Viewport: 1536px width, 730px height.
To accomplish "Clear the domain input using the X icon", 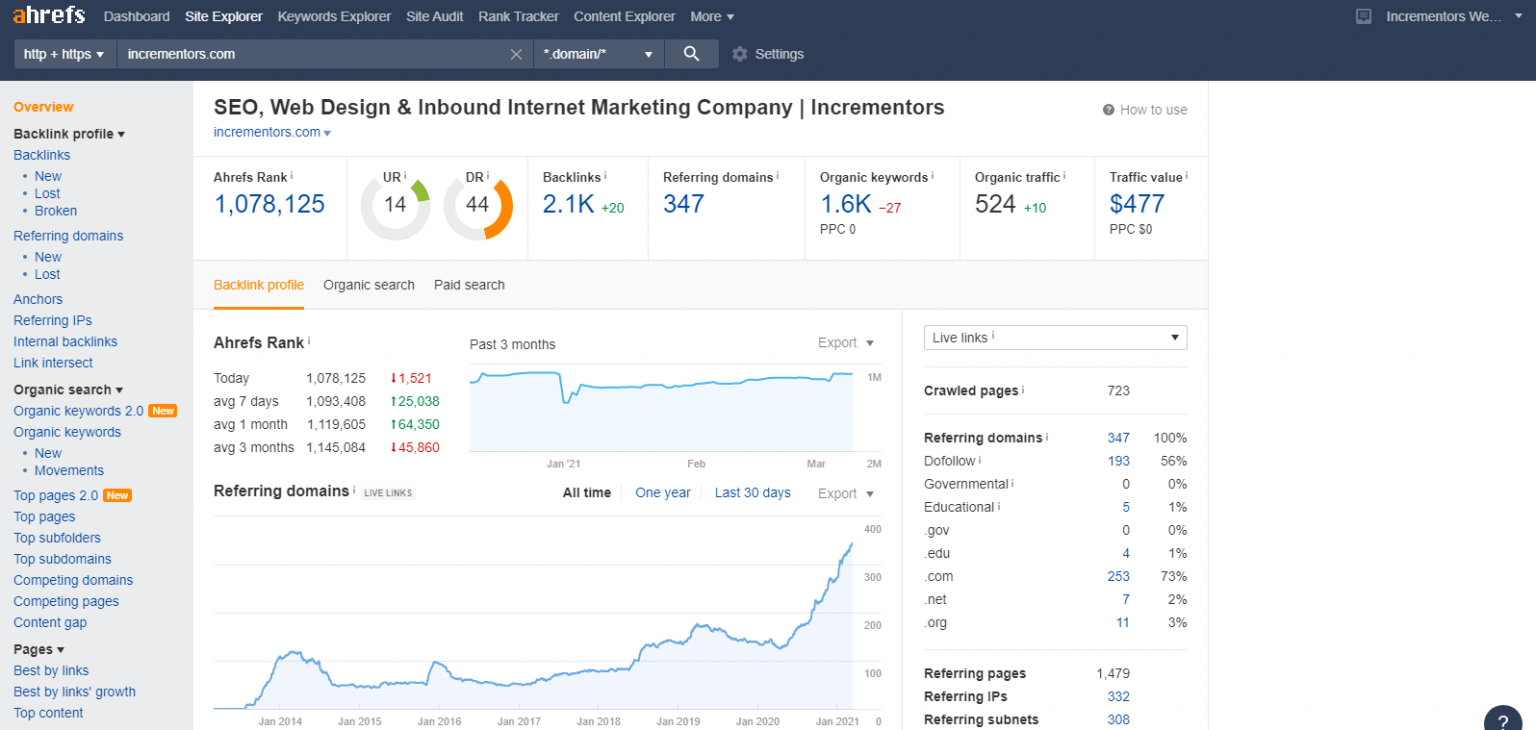I will click(x=516, y=53).
